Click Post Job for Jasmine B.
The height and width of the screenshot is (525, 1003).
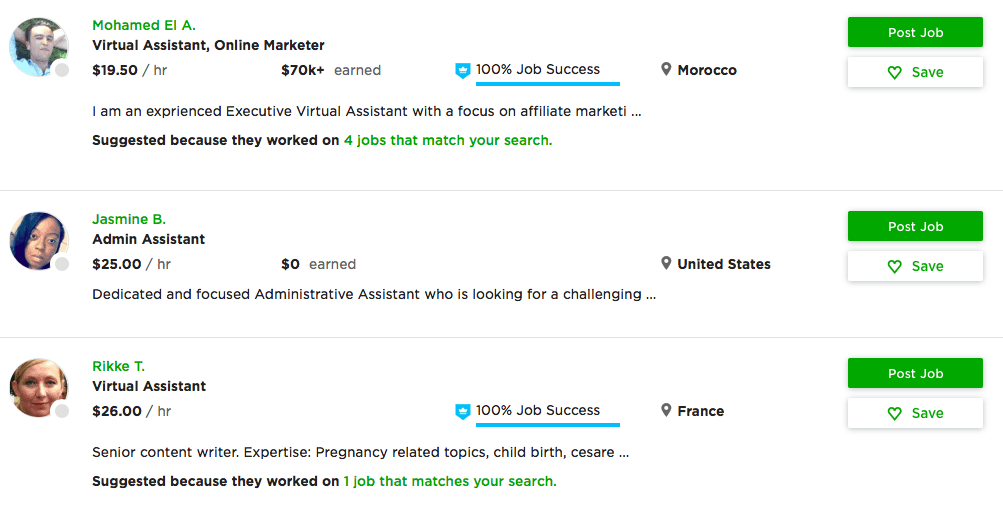[x=915, y=226]
